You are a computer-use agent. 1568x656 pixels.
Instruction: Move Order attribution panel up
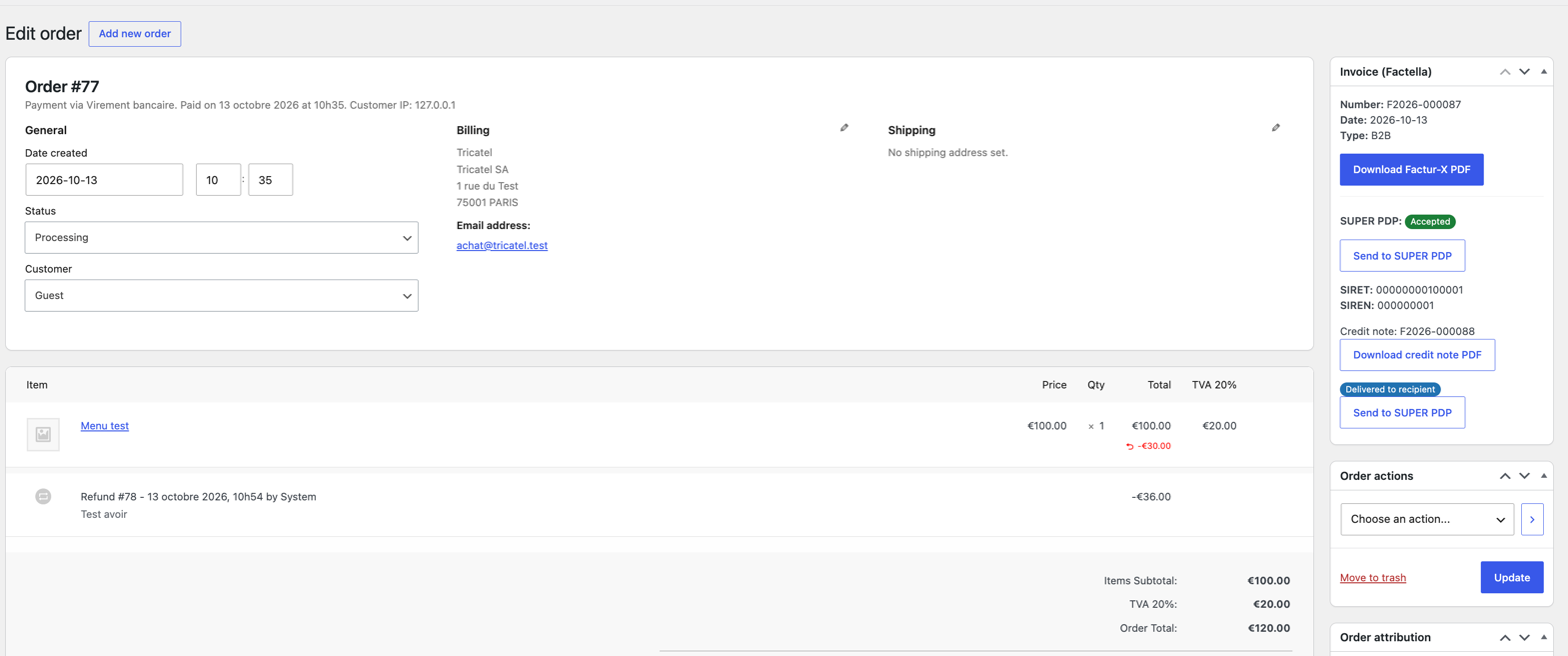tap(1505, 638)
